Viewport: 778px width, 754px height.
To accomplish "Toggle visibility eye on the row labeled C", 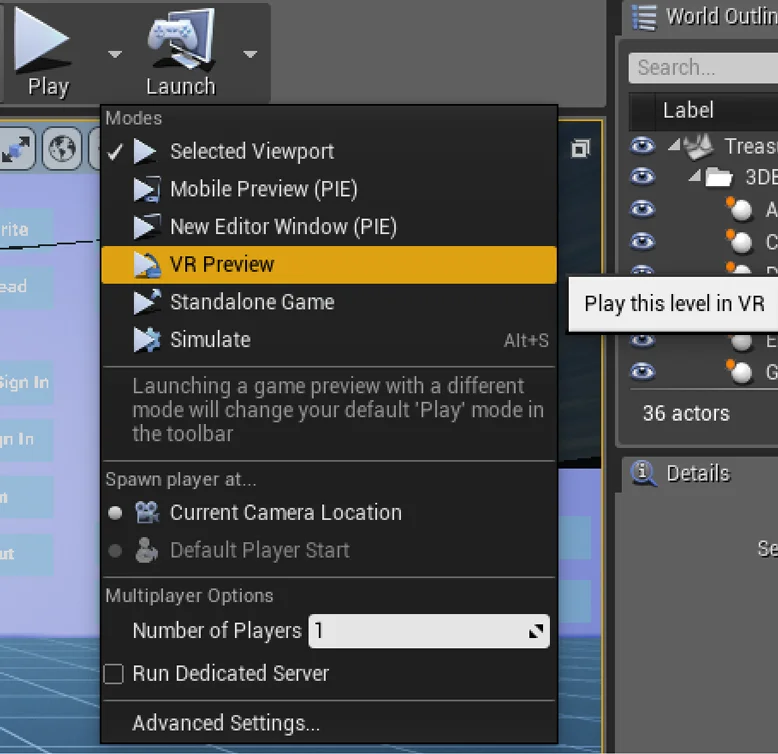I will pos(643,241).
